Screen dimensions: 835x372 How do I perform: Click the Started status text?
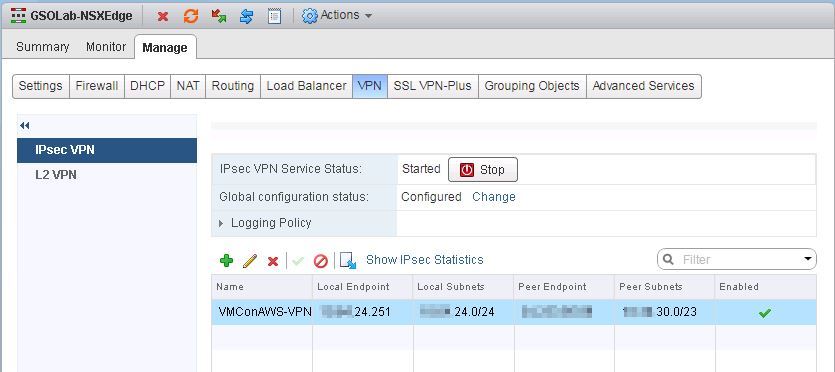pos(421,169)
